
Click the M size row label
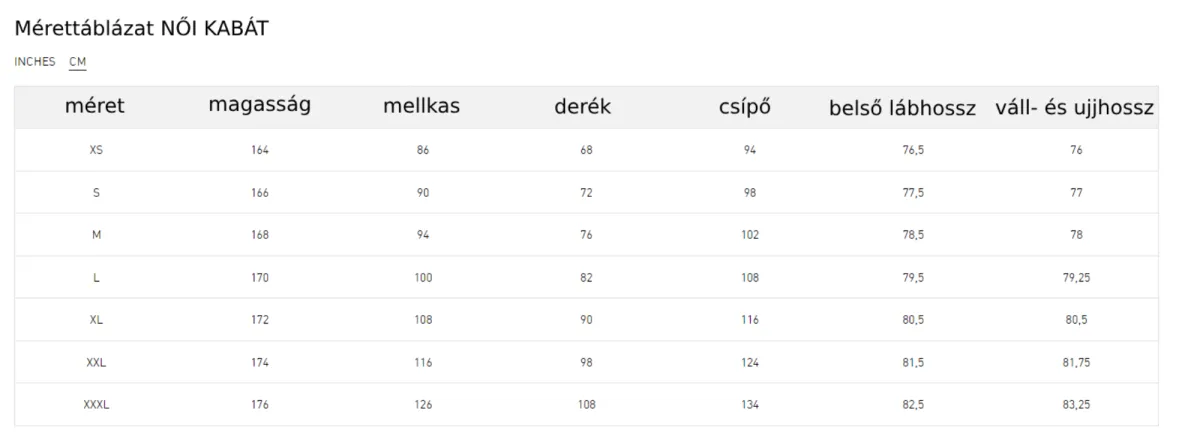coord(96,235)
